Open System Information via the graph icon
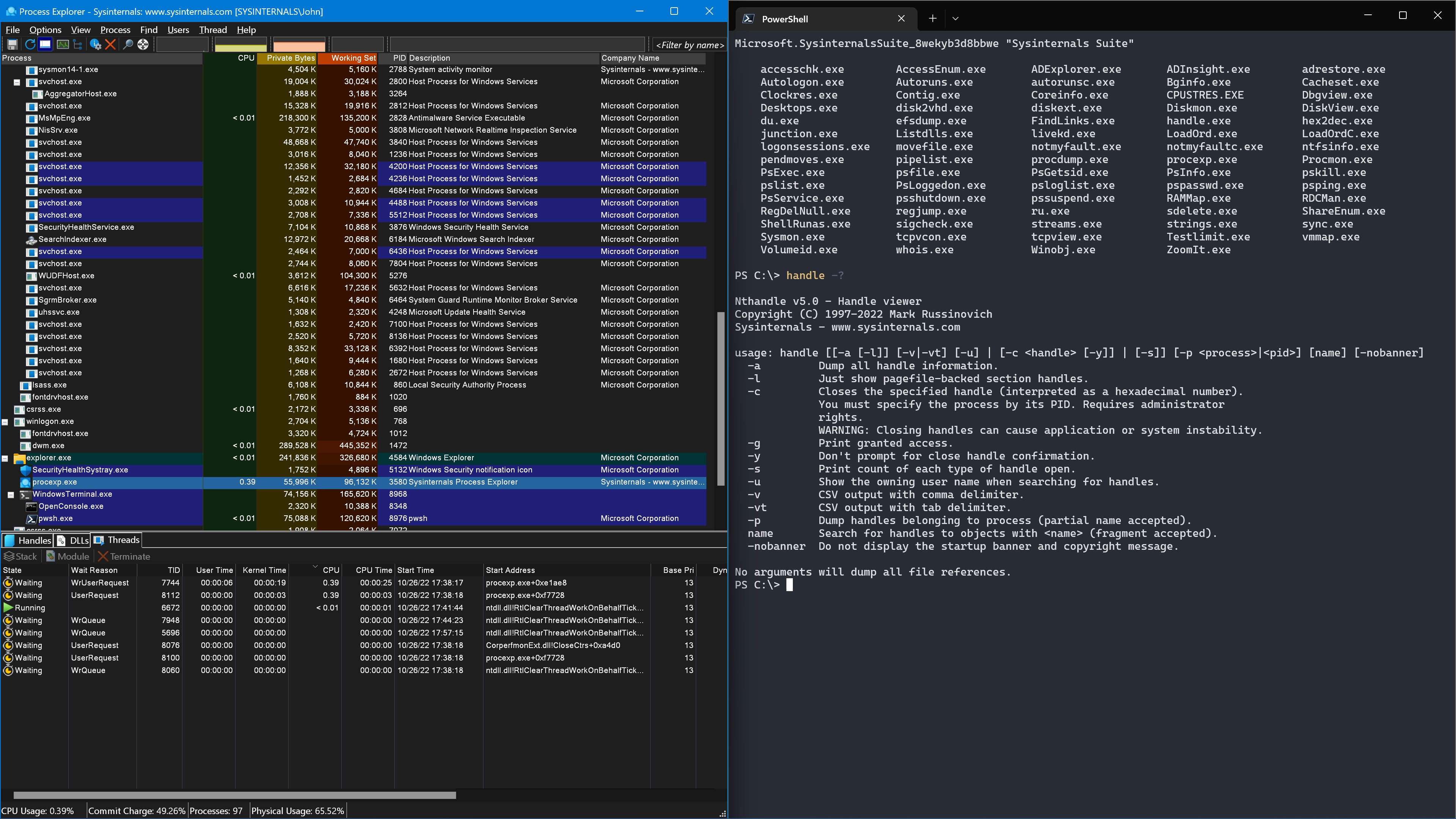The height and width of the screenshot is (819, 1456). click(x=63, y=44)
